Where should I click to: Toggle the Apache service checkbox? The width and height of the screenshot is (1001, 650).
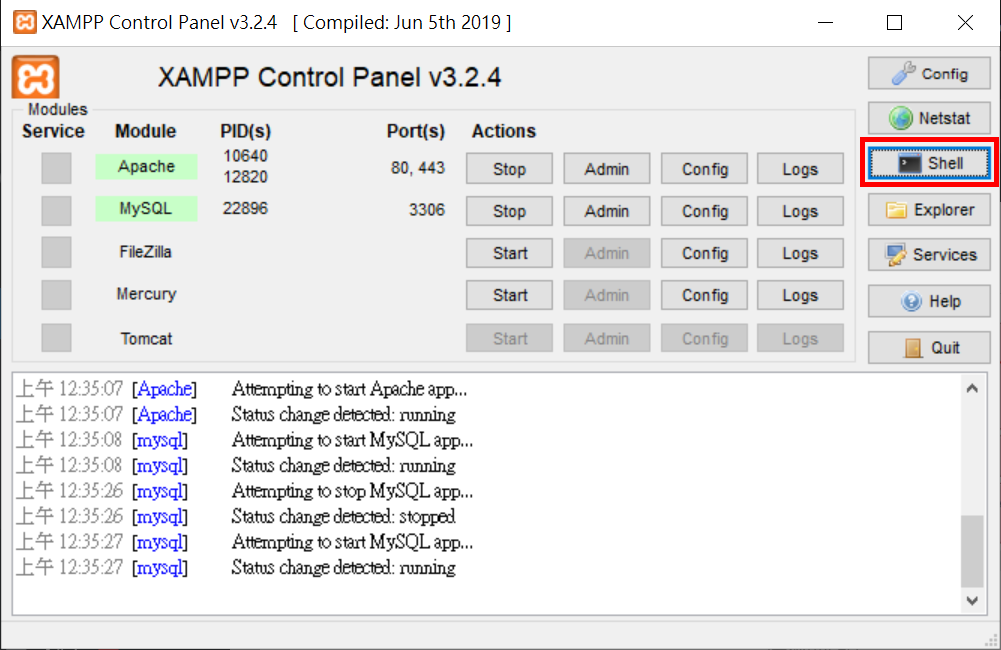pos(56,169)
